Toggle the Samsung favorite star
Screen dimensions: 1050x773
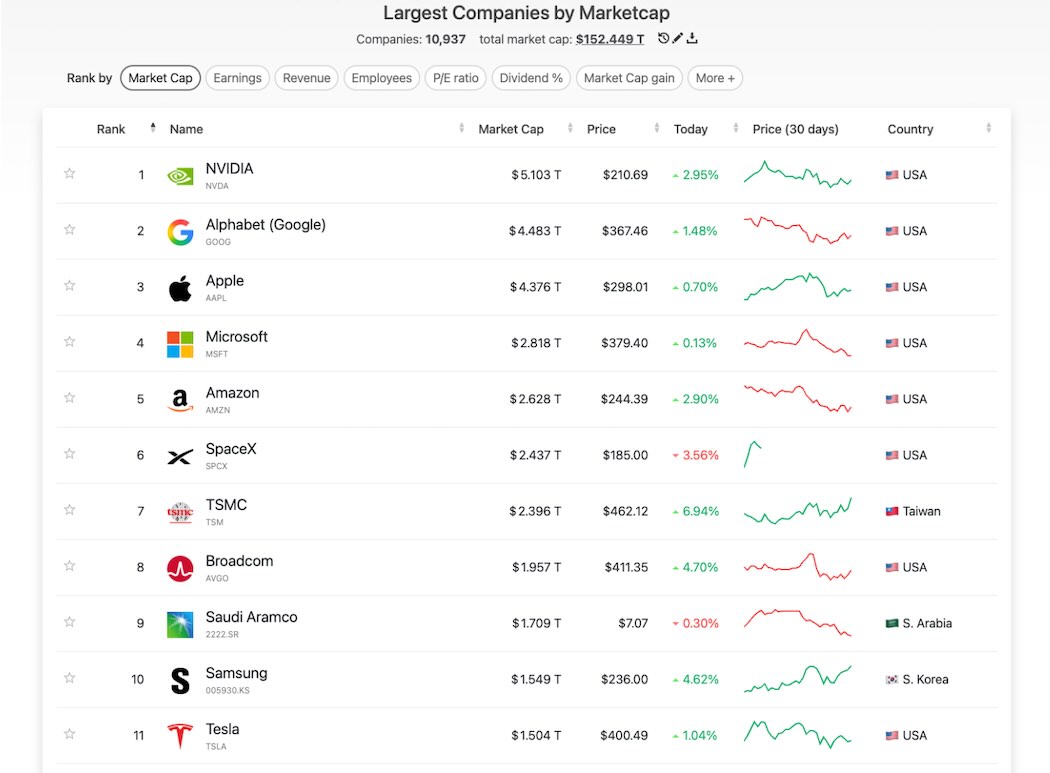69,678
